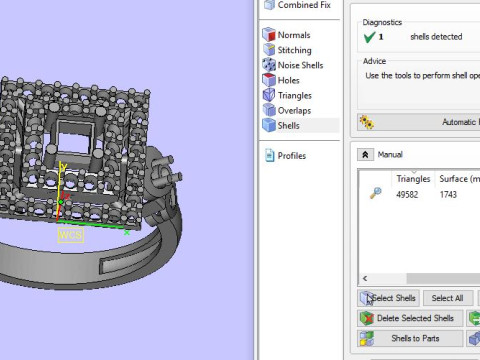Viewport: 480px width, 360px height.
Task: Click the green icon right of Delete Selected Shells
Action: click(x=474, y=318)
